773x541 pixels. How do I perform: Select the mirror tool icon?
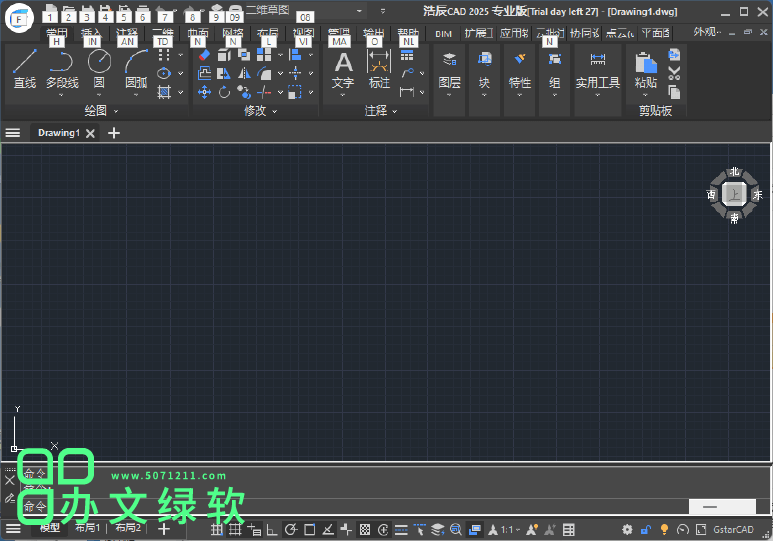point(244,73)
